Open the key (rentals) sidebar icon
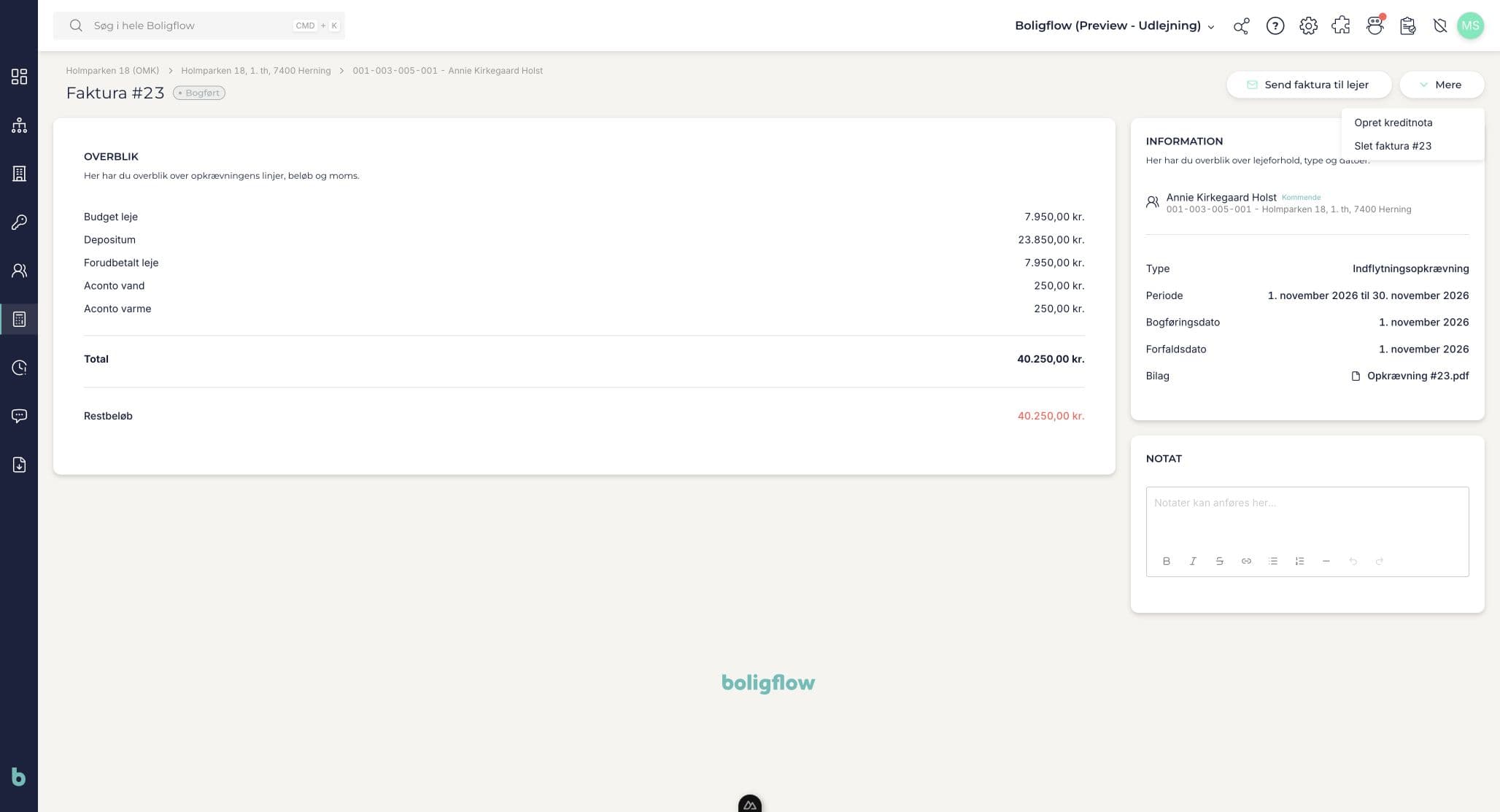This screenshot has width=1500, height=812. [20, 223]
